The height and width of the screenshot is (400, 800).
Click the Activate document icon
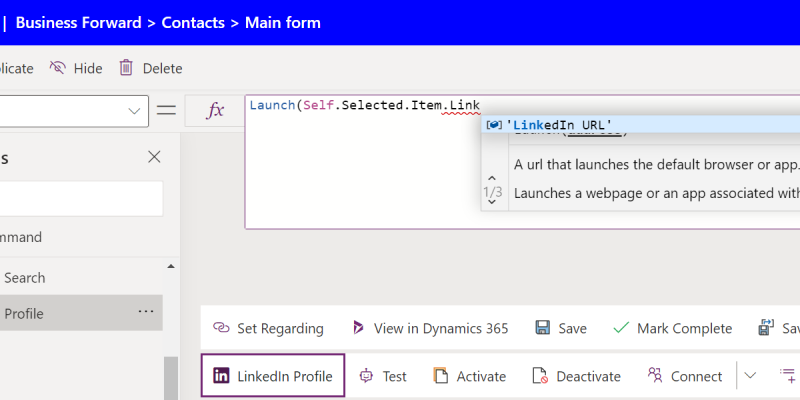pos(440,376)
